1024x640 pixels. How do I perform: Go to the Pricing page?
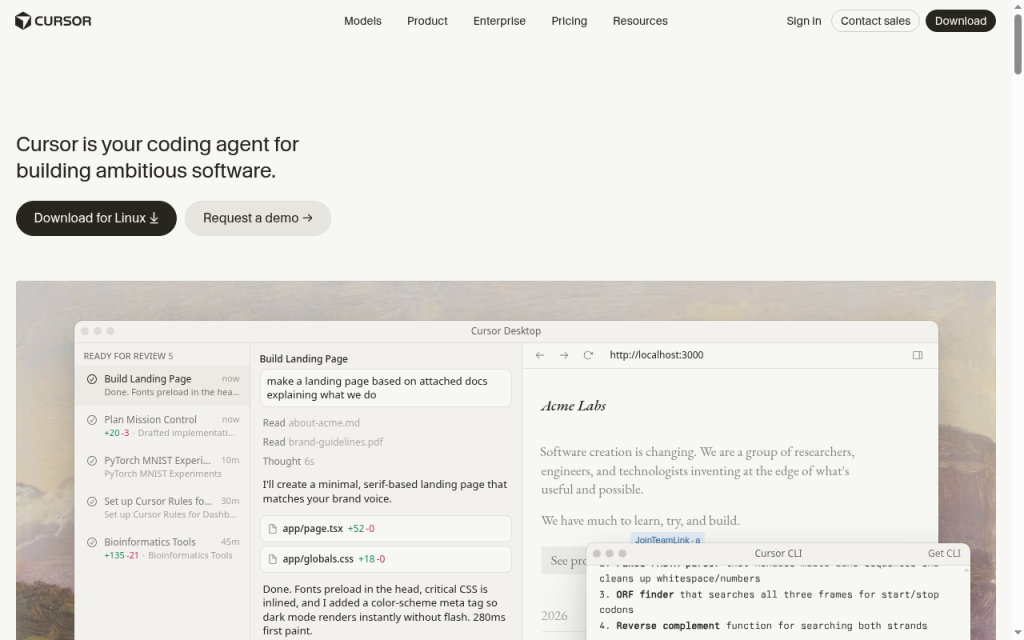coord(569,21)
